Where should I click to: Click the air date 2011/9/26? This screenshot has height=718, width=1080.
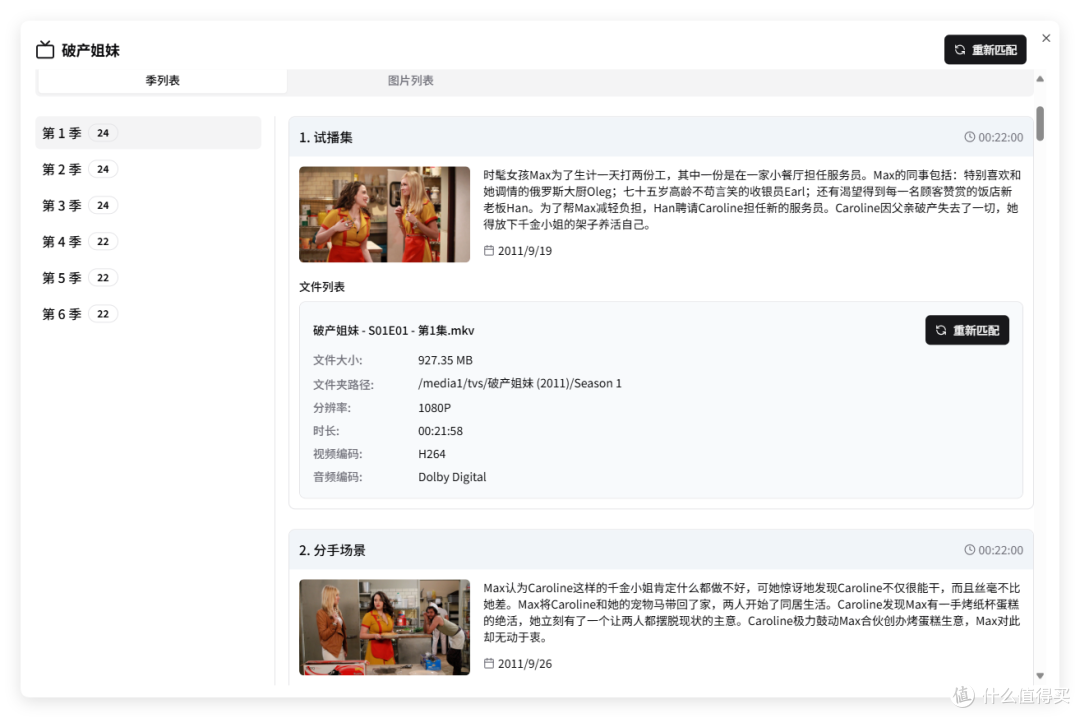tap(525, 664)
